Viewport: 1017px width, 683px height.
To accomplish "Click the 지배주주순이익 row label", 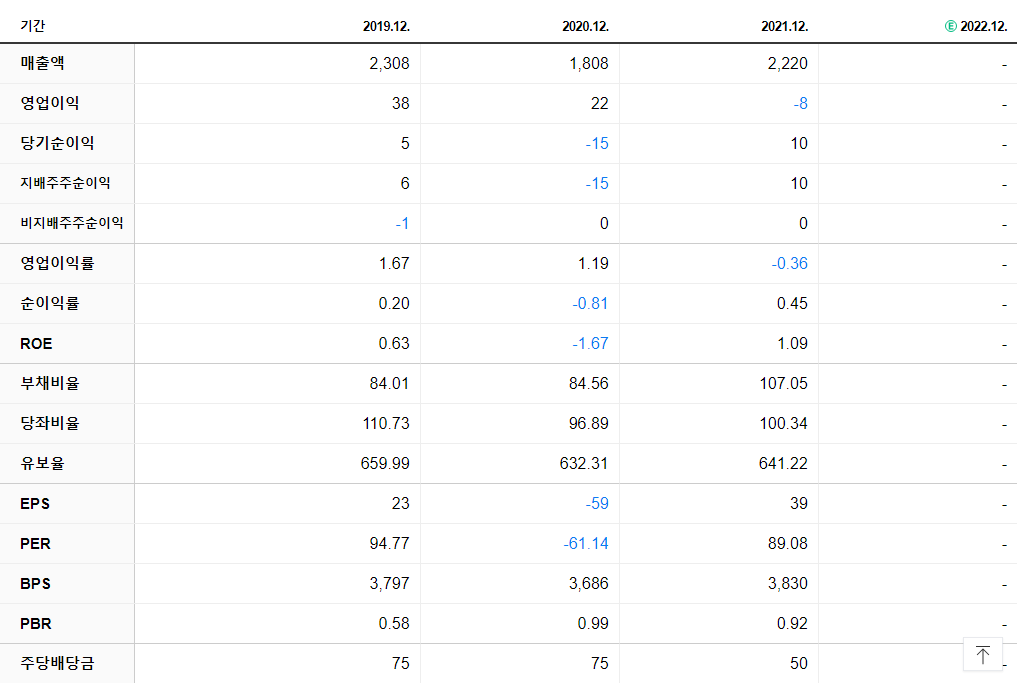I will (x=65, y=183).
